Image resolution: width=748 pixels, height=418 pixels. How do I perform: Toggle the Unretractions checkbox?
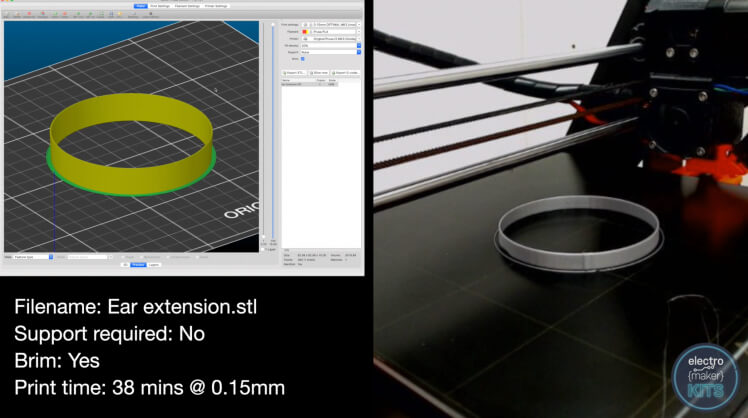[168, 257]
